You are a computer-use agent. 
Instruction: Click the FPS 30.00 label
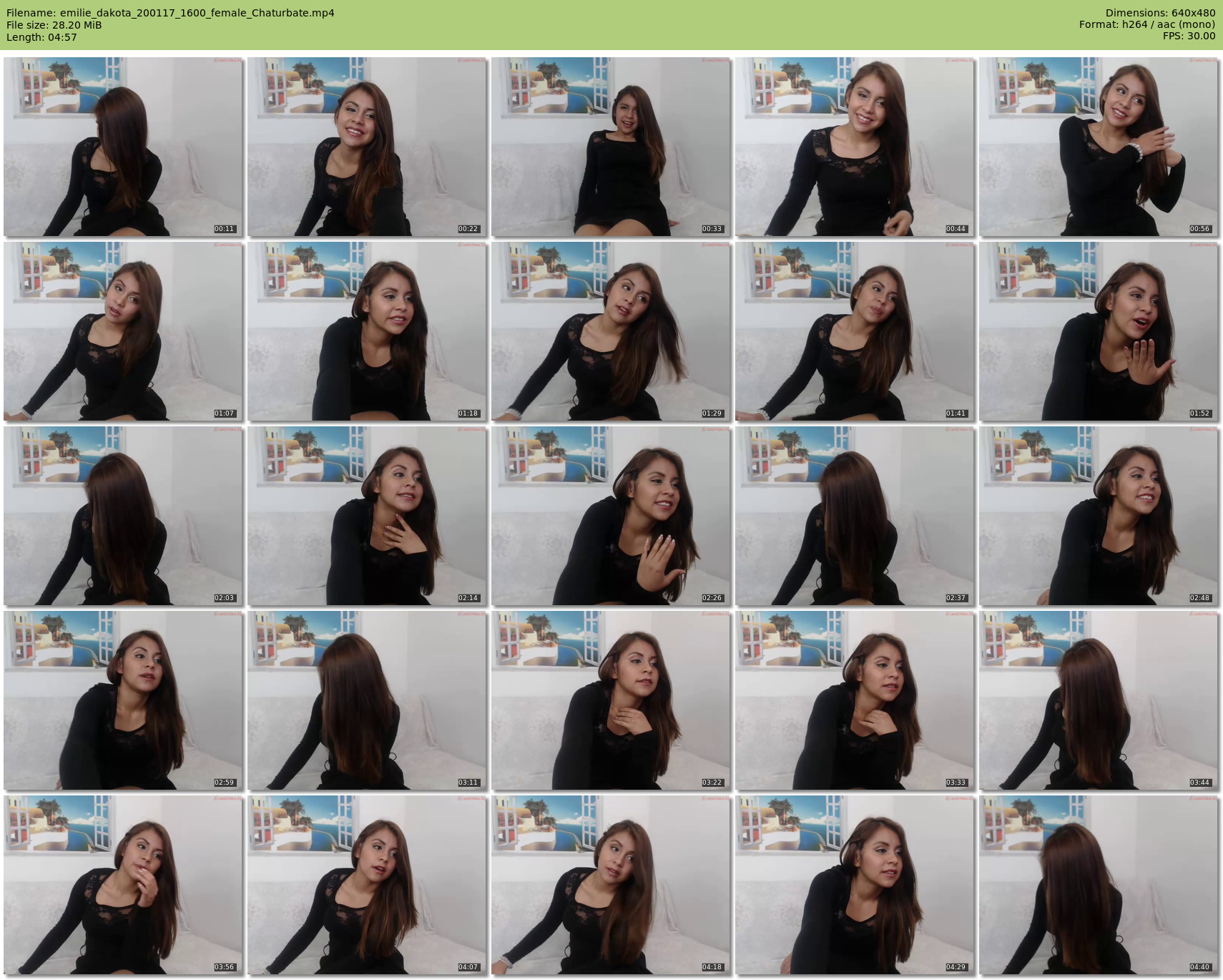point(1189,36)
